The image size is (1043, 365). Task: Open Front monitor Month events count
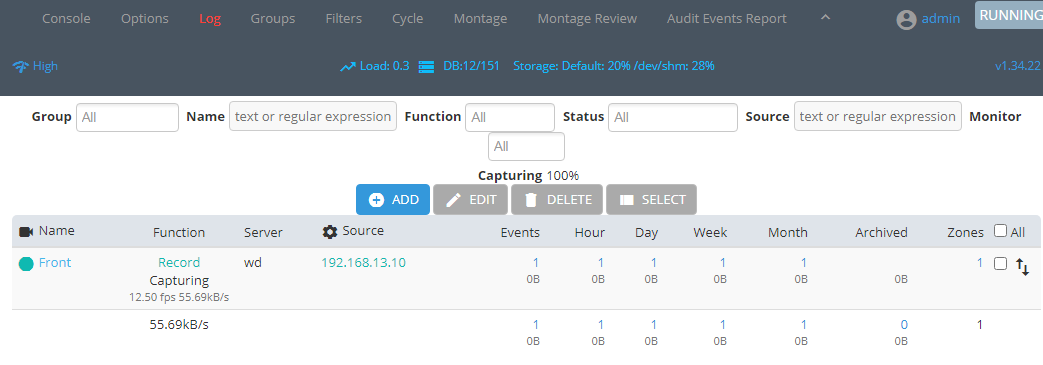(804, 263)
